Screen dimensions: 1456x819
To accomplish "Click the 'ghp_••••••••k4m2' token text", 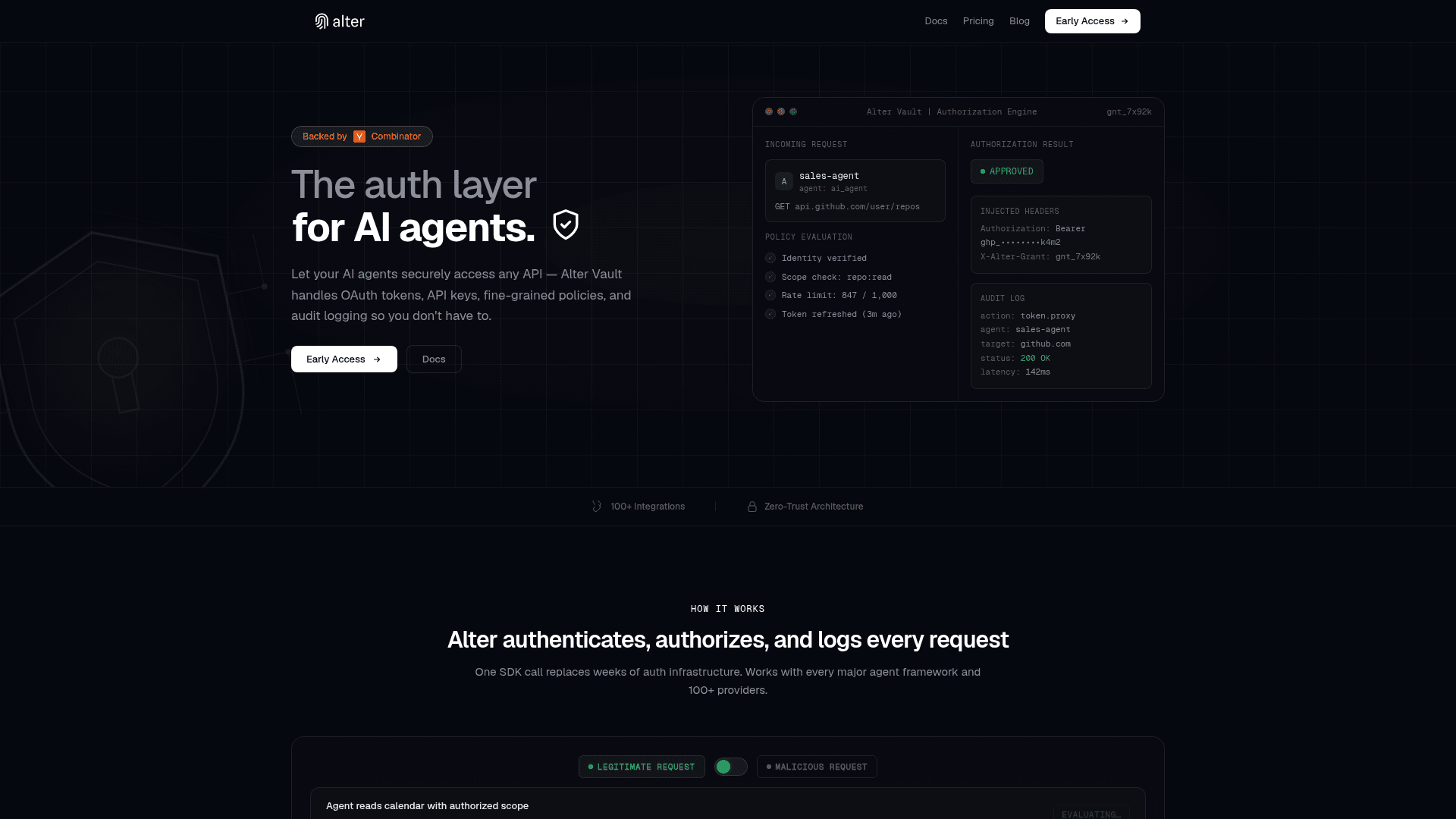I will coord(1021,242).
